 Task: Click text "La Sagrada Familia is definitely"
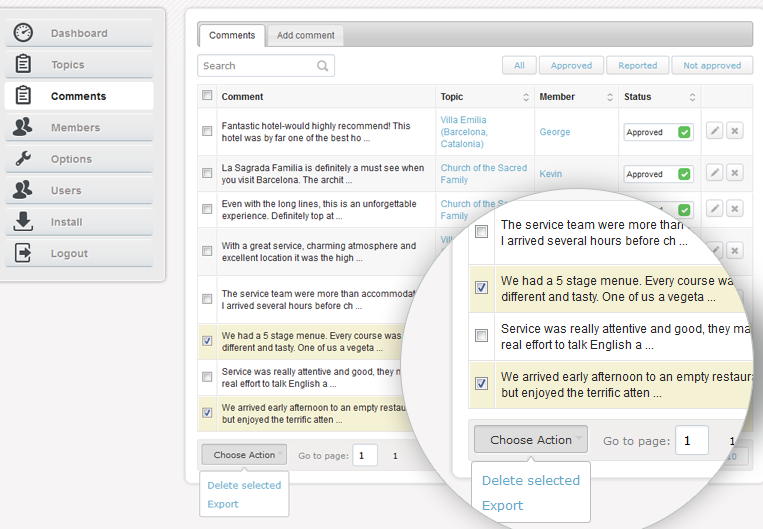(x=286, y=168)
